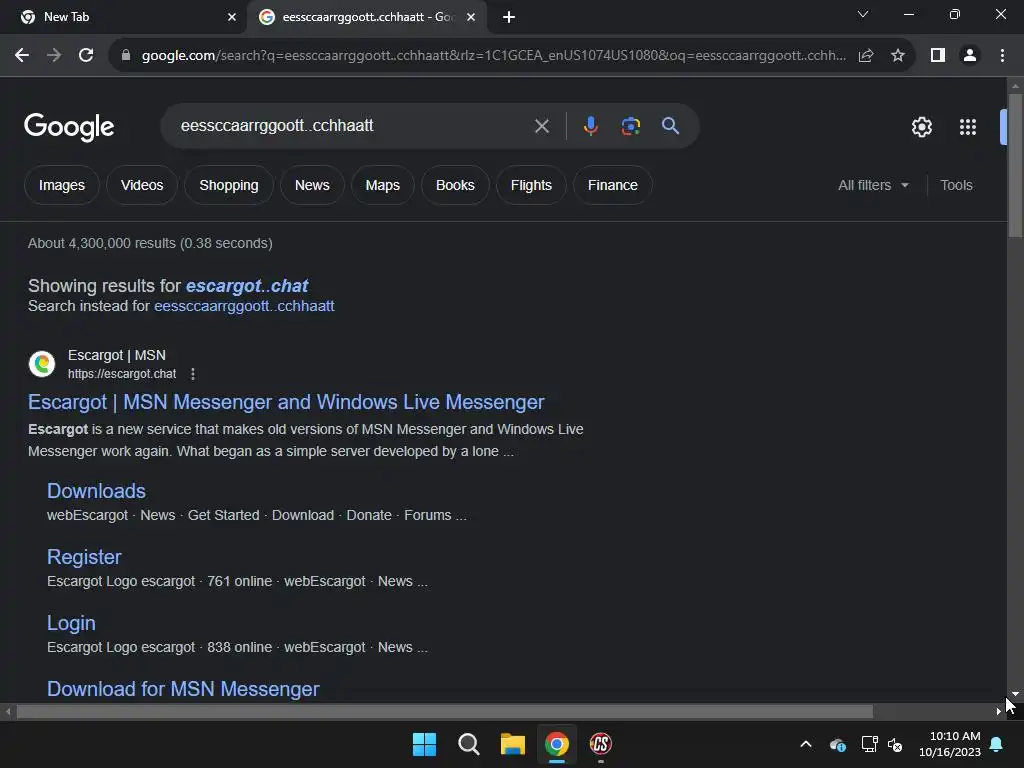The image size is (1024, 768).
Task: Filter results by News
Action: (312, 185)
